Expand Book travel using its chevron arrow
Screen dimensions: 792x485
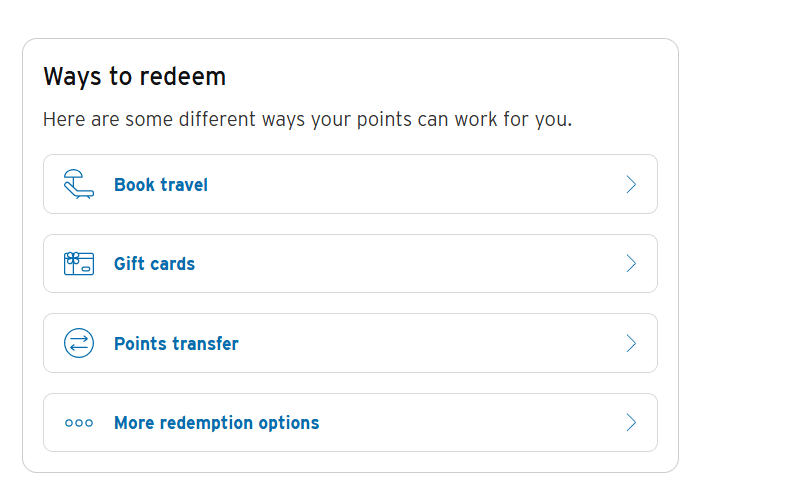coord(631,184)
